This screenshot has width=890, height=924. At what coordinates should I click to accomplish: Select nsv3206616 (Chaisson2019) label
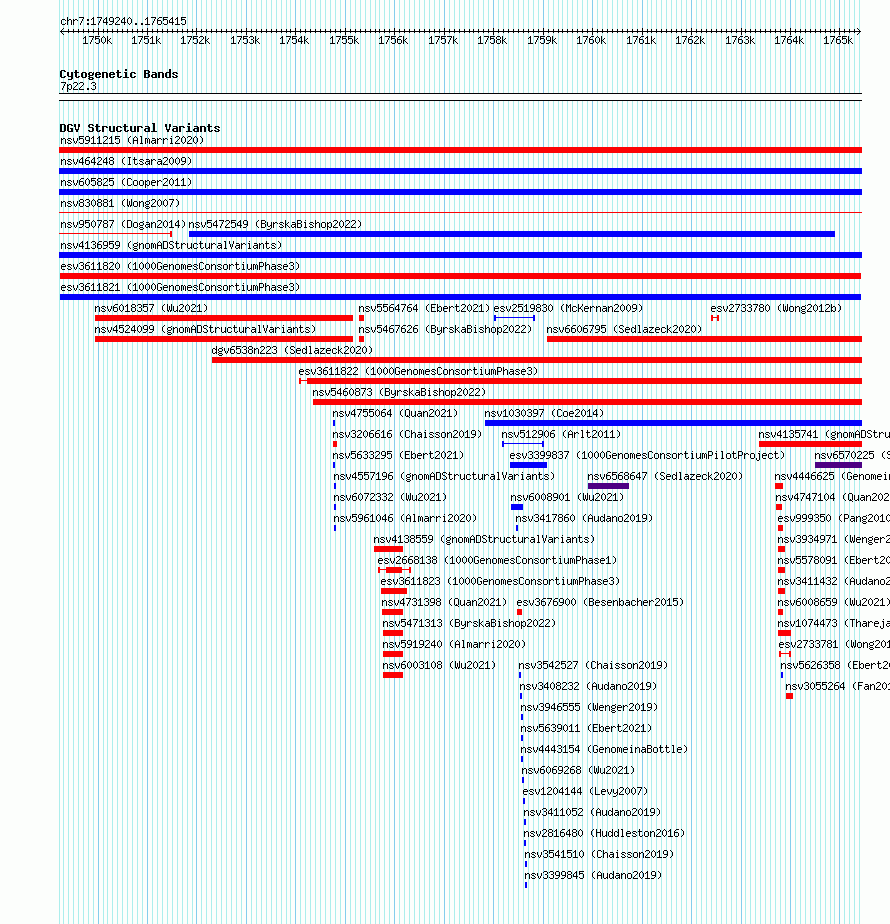coord(407,434)
